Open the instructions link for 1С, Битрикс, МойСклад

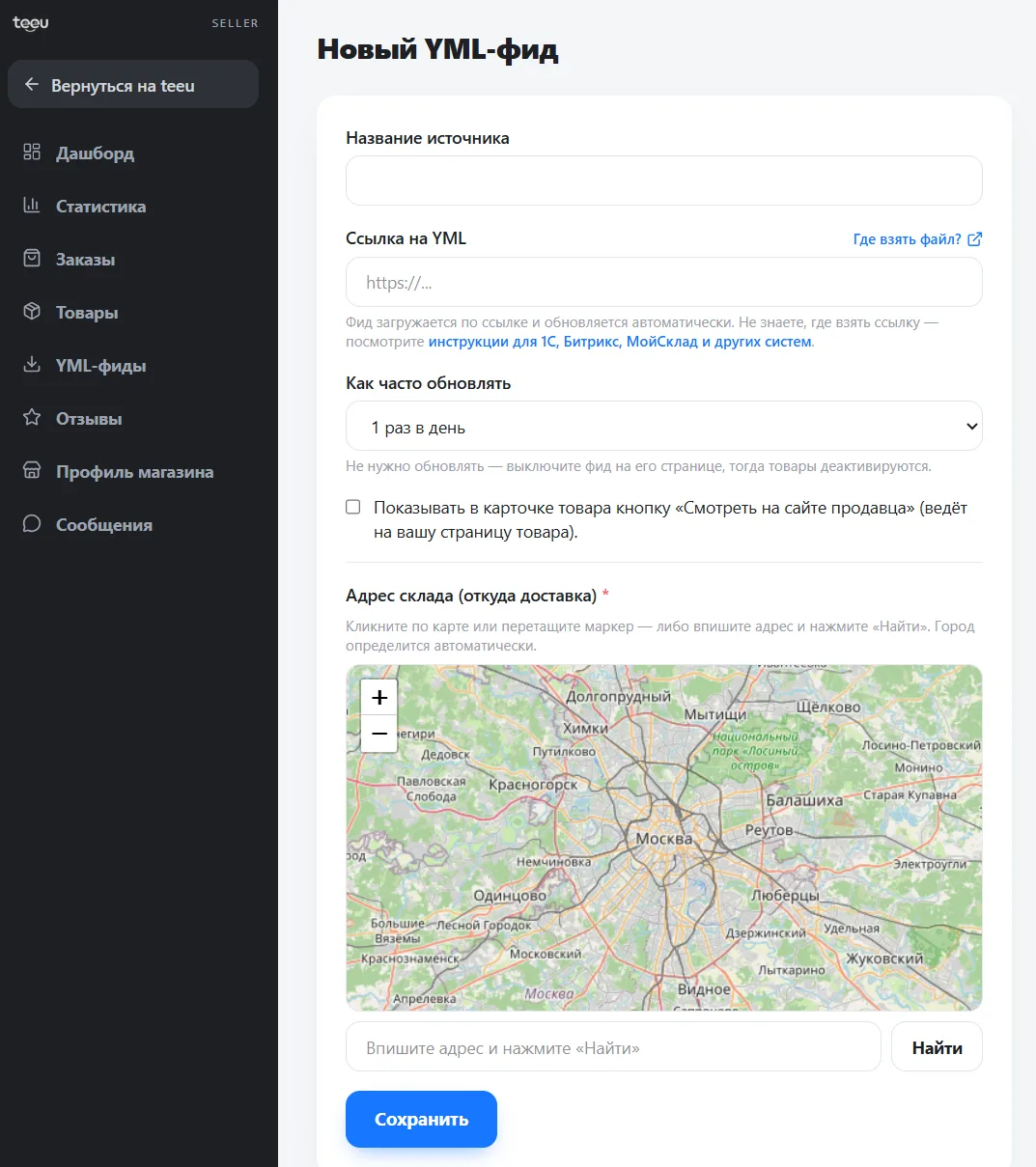point(620,342)
